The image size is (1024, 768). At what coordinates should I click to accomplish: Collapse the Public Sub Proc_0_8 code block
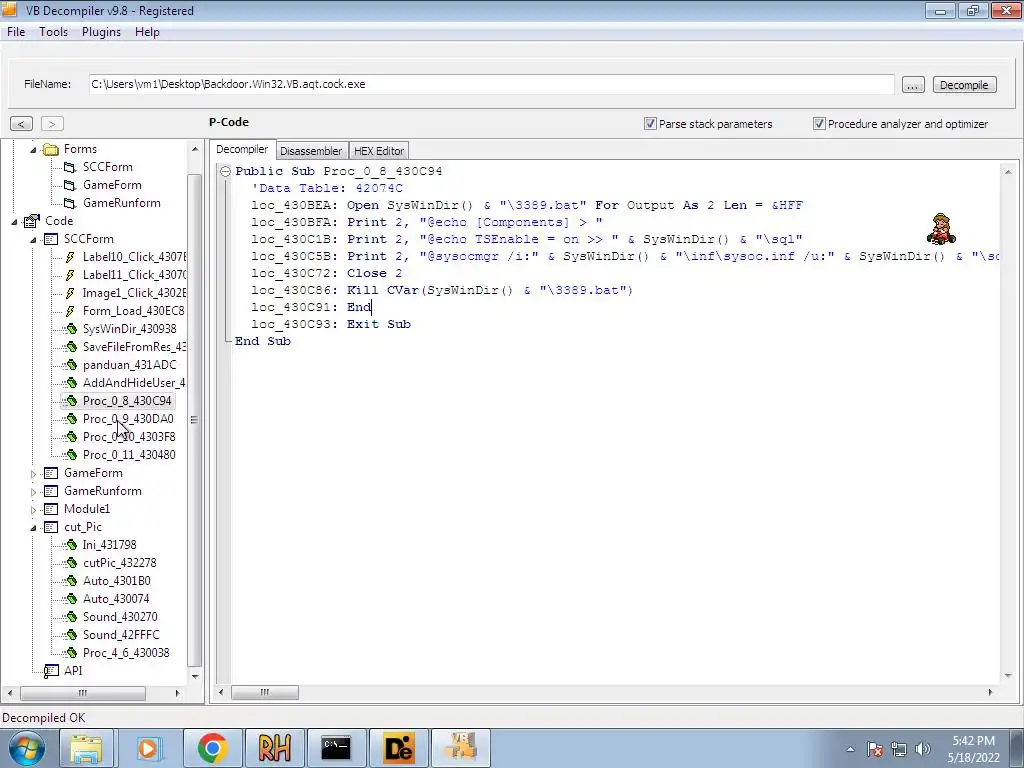pos(225,171)
